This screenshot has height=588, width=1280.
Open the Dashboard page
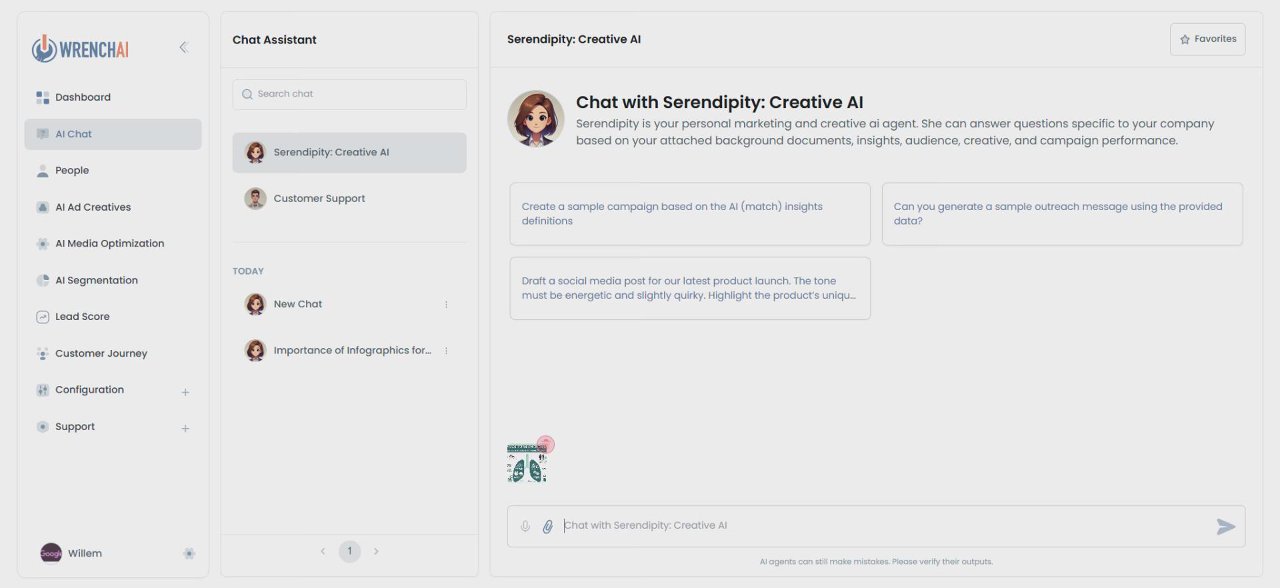tap(83, 97)
